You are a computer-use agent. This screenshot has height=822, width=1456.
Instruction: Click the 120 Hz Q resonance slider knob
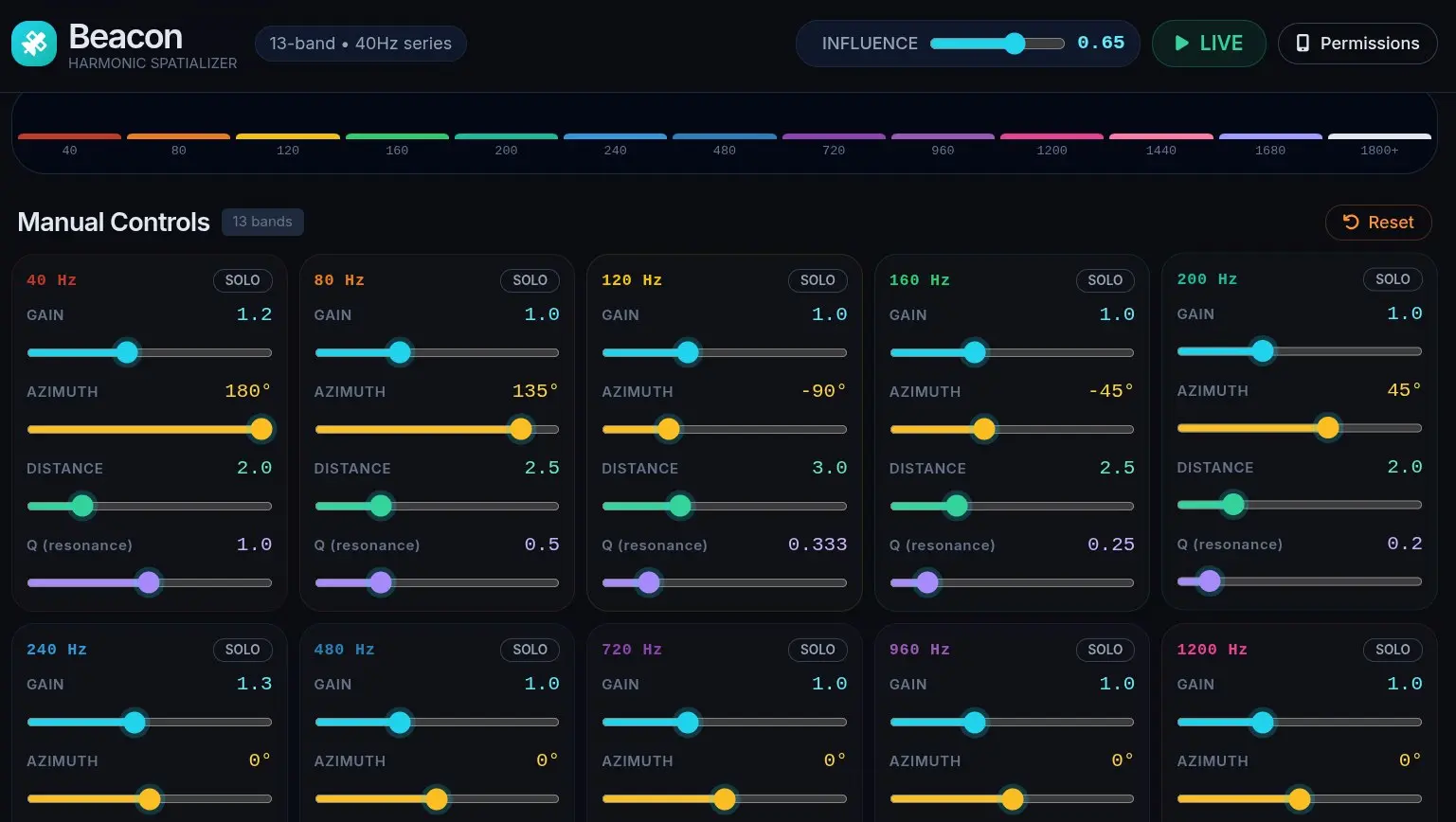649,583
